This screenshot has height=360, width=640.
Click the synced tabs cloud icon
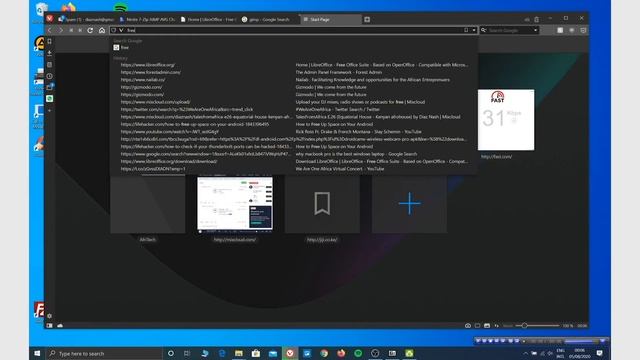527,19
